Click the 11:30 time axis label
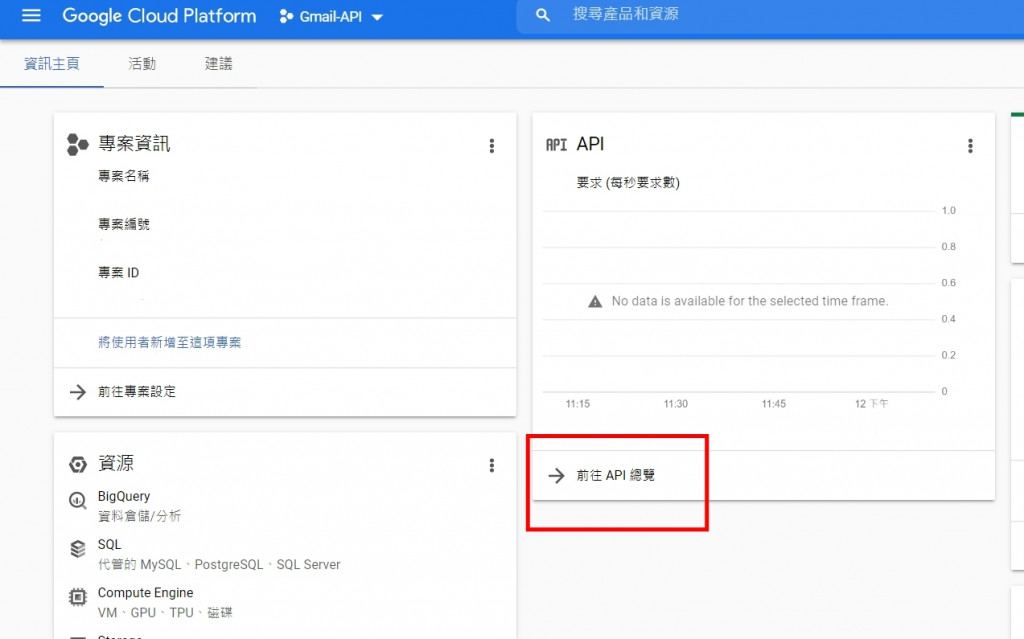This screenshot has width=1024, height=639. (x=676, y=404)
